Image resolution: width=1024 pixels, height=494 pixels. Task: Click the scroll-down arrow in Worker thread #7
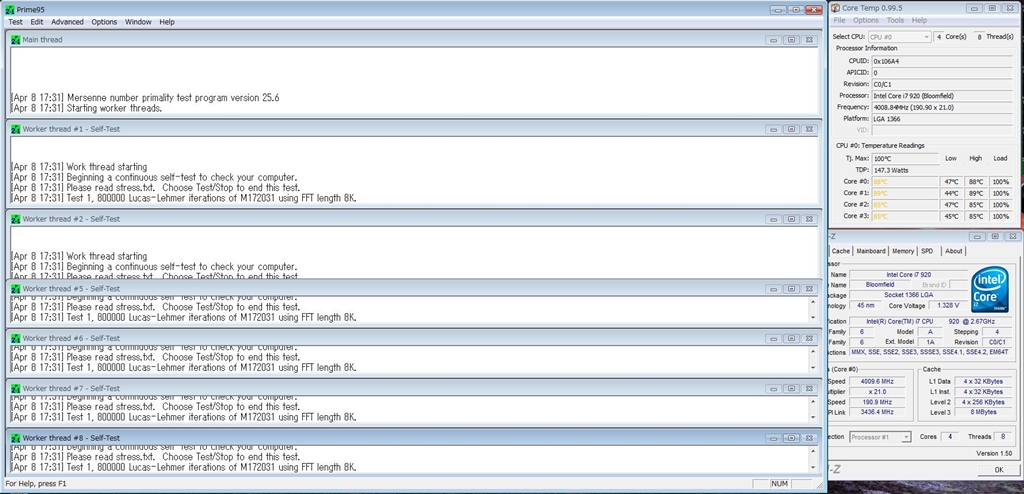tap(813, 418)
